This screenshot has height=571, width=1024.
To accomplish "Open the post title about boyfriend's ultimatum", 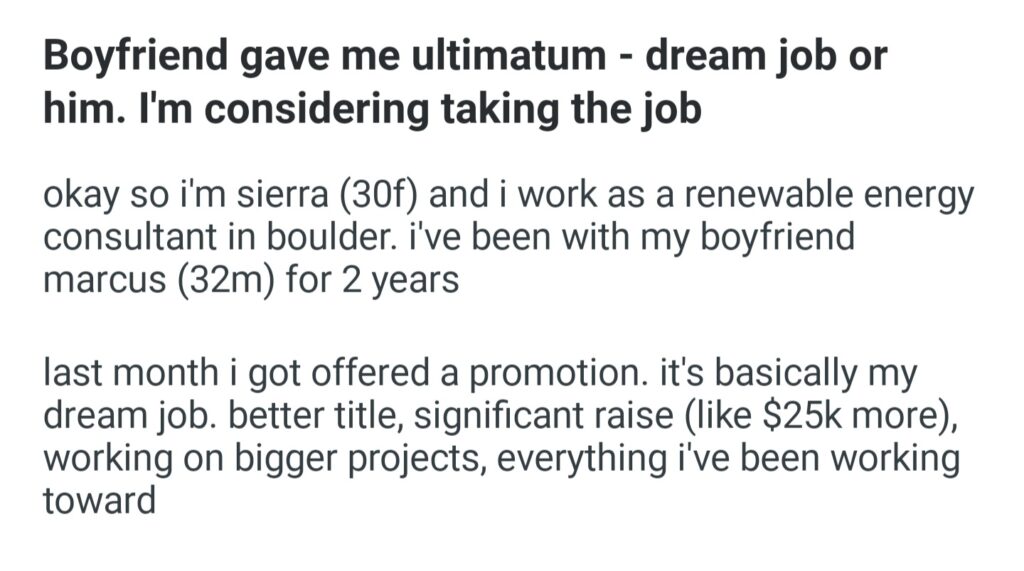I will pos(464,82).
